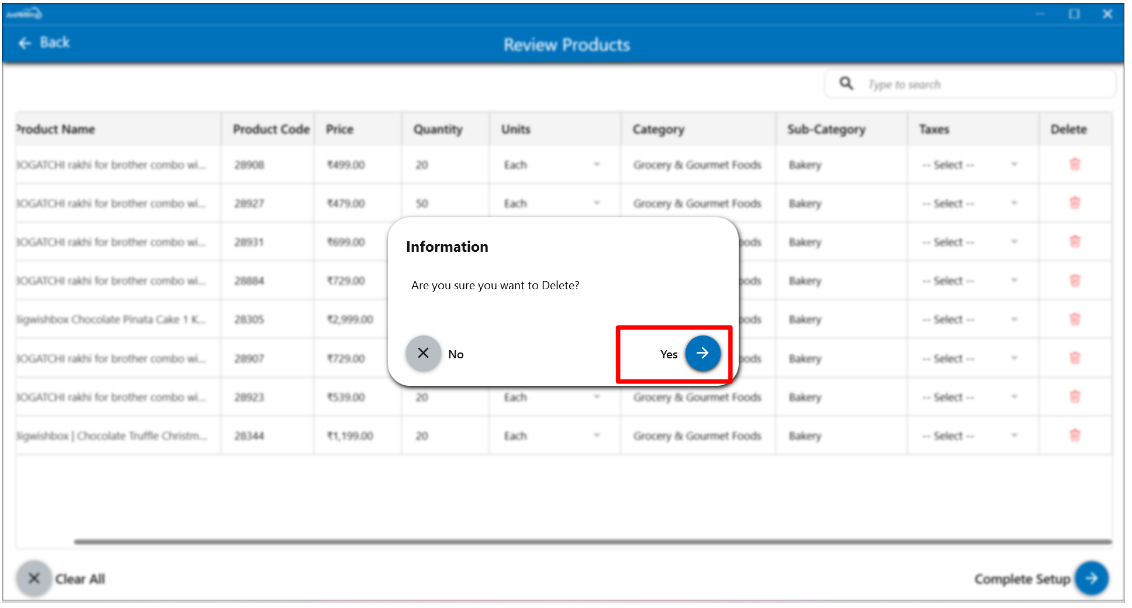Image resolution: width=1132 pixels, height=608 pixels.
Task: Confirm deletion with the Yes arrow button
Action: pyautogui.click(x=702, y=353)
